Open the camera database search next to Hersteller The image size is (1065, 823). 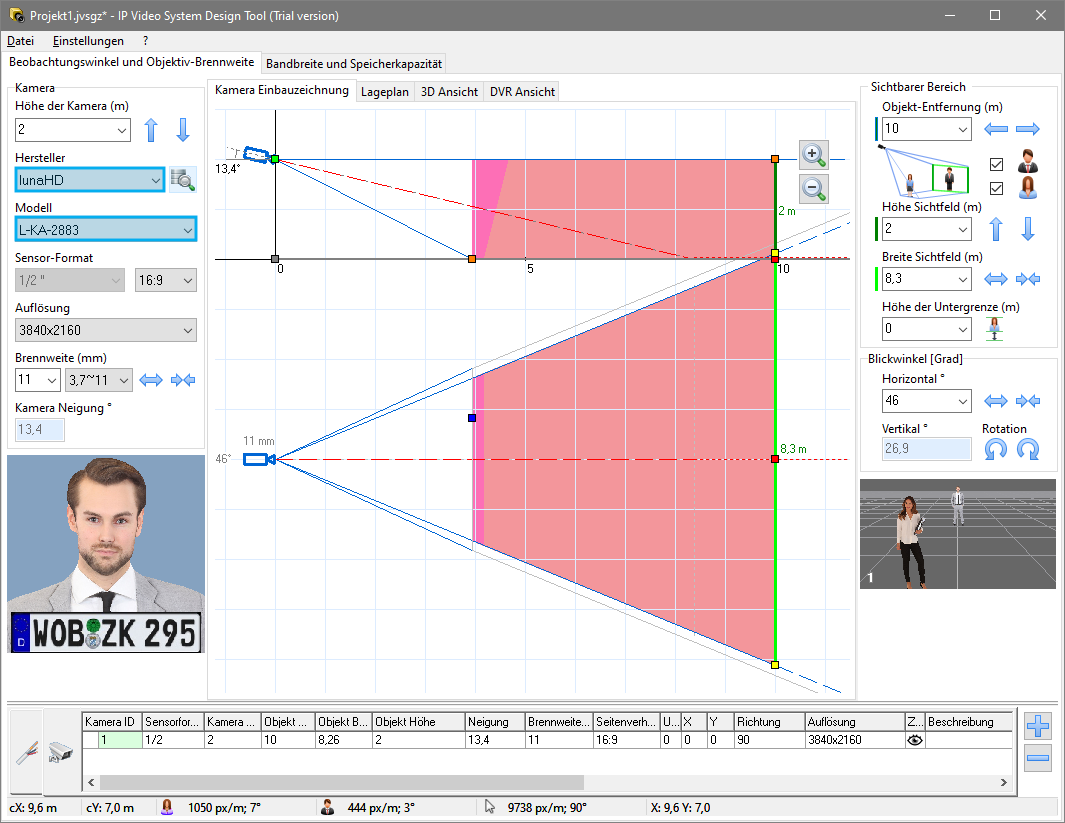click(181, 179)
